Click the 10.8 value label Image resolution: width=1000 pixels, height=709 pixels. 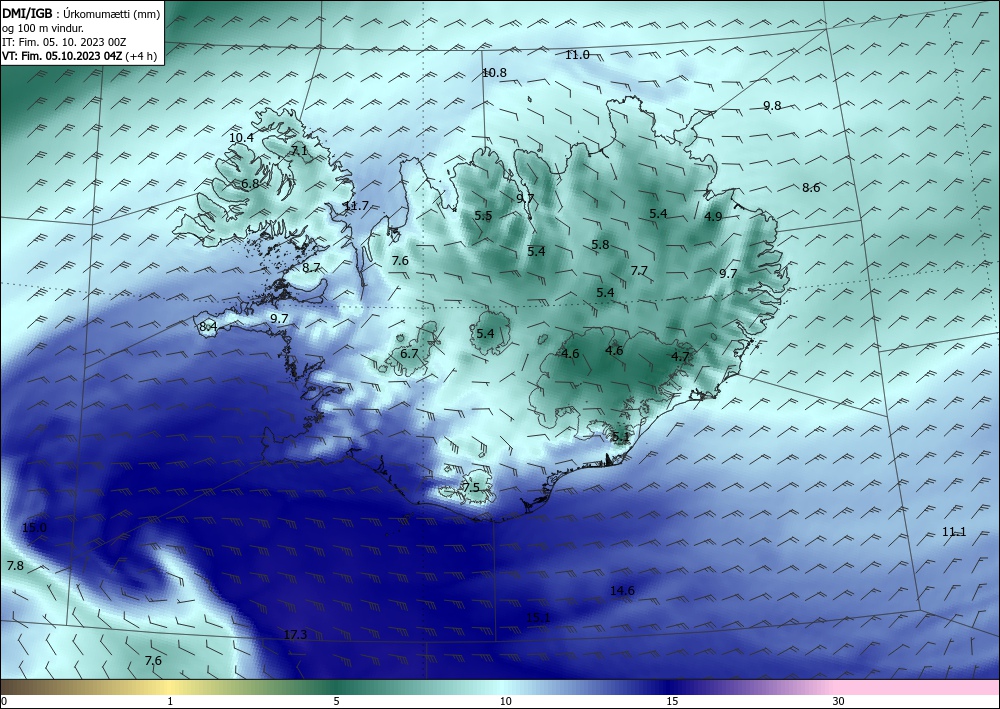[x=494, y=73]
